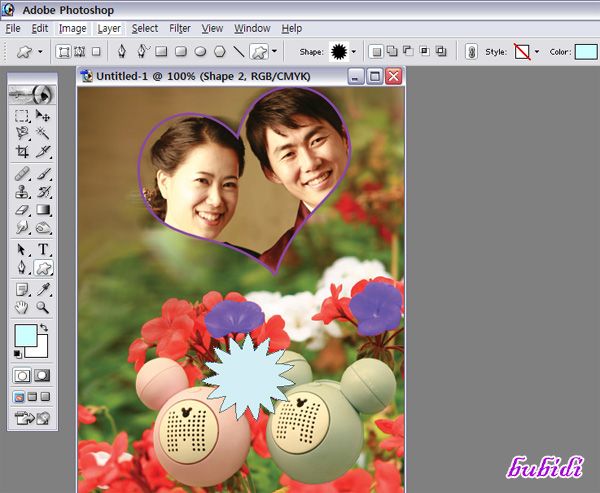Select the Dodge tool
The height and width of the screenshot is (493, 600).
coord(42,227)
